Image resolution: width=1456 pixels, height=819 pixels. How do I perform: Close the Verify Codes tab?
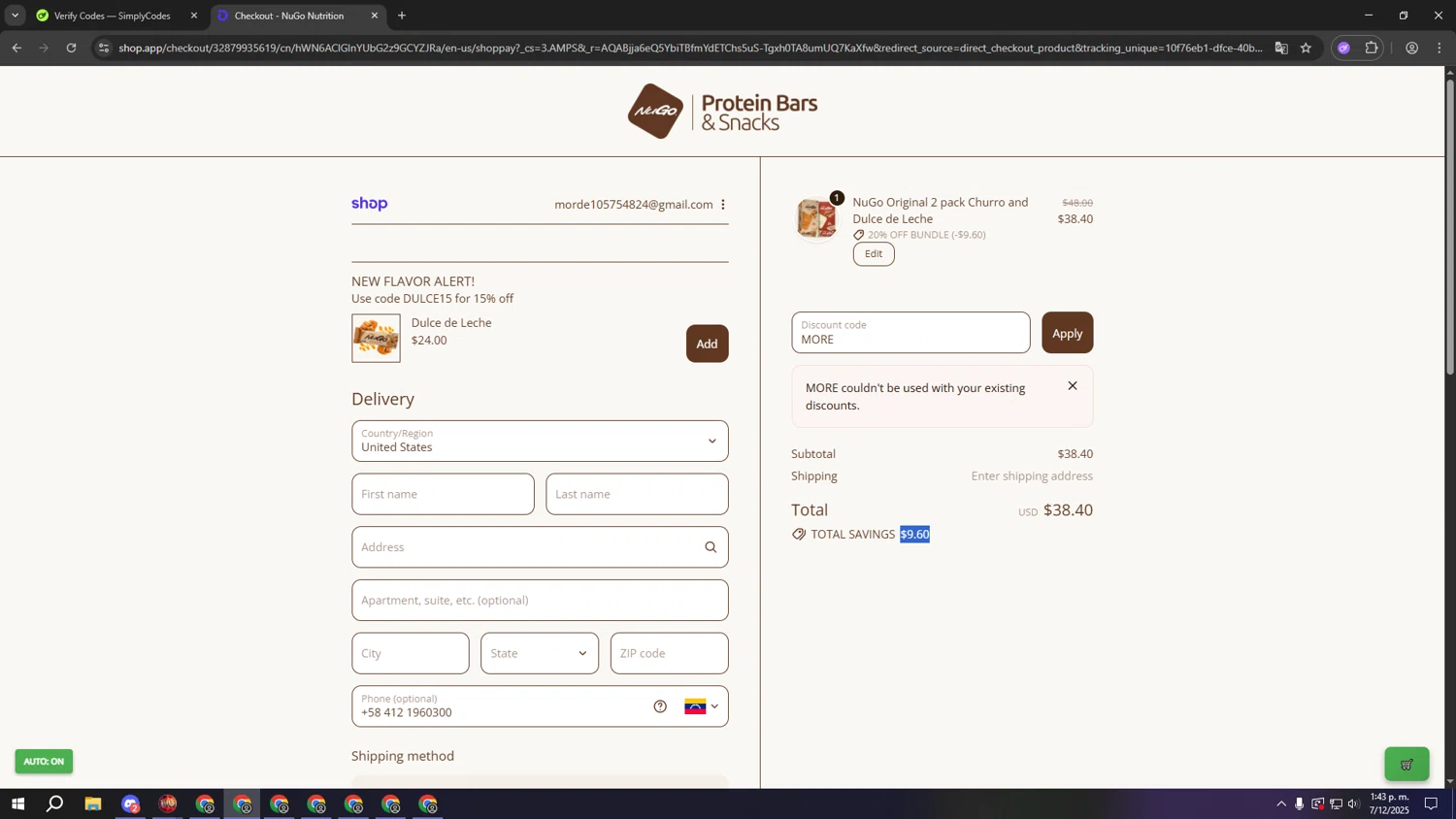click(x=194, y=16)
